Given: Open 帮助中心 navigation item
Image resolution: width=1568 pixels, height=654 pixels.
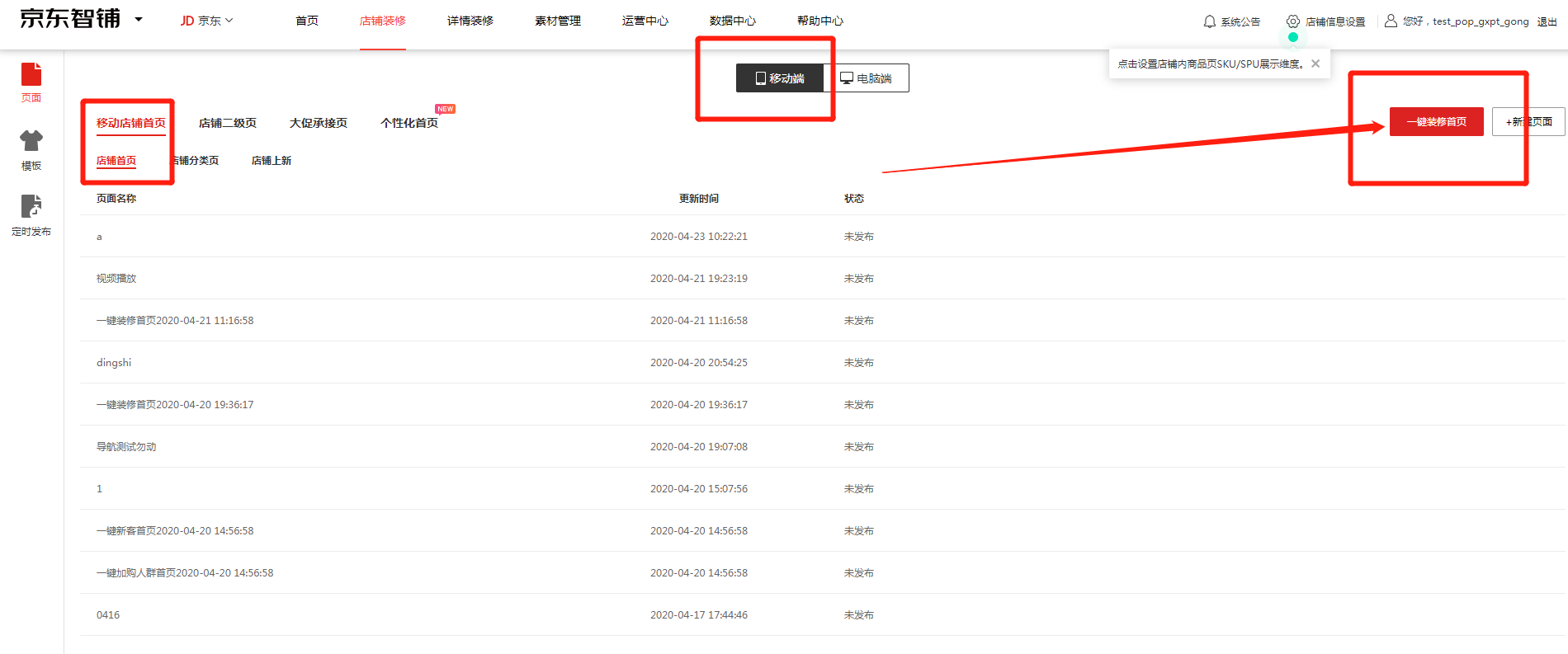Looking at the screenshot, I should click(820, 21).
